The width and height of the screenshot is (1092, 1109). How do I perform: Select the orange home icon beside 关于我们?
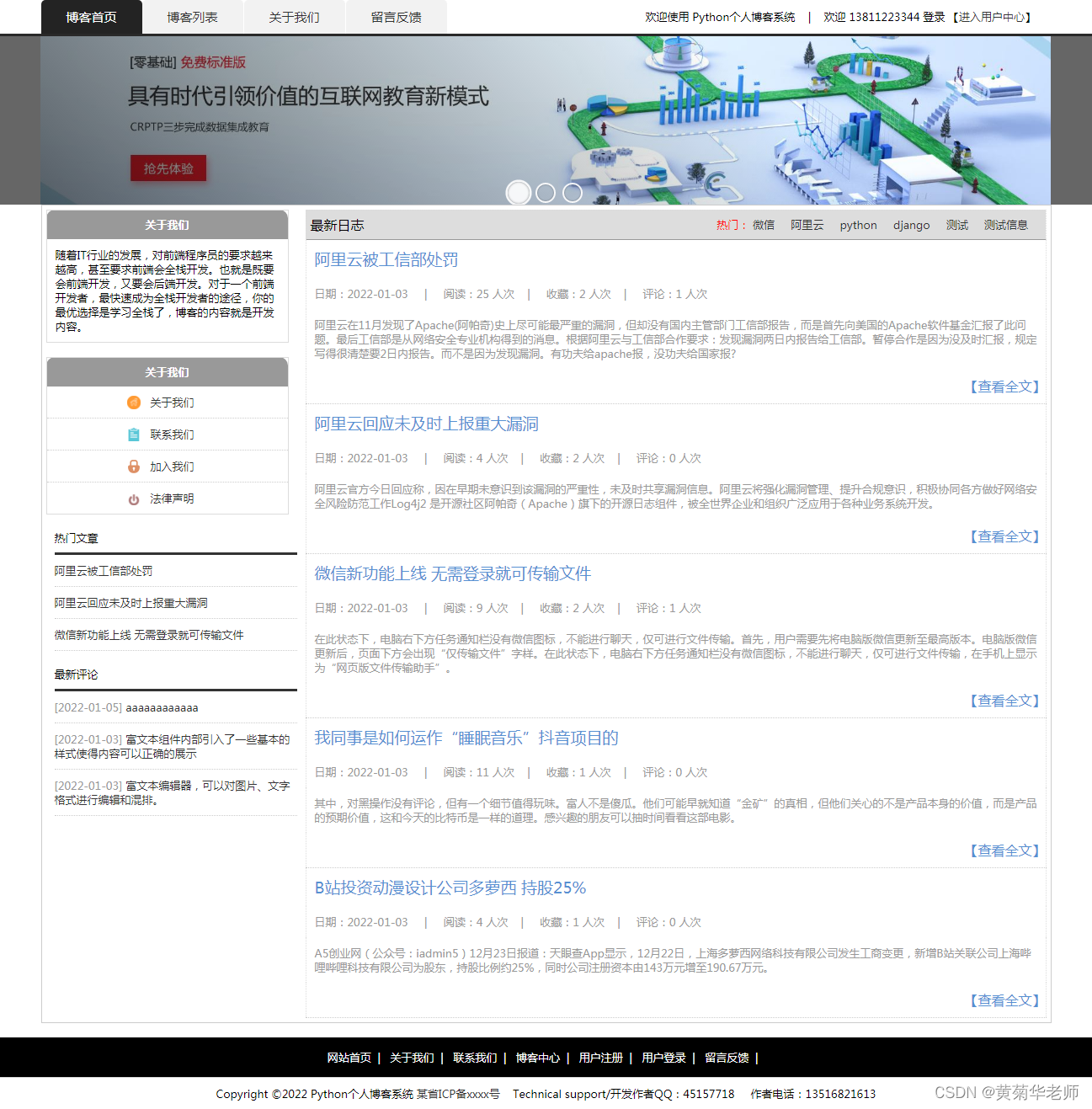(134, 403)
